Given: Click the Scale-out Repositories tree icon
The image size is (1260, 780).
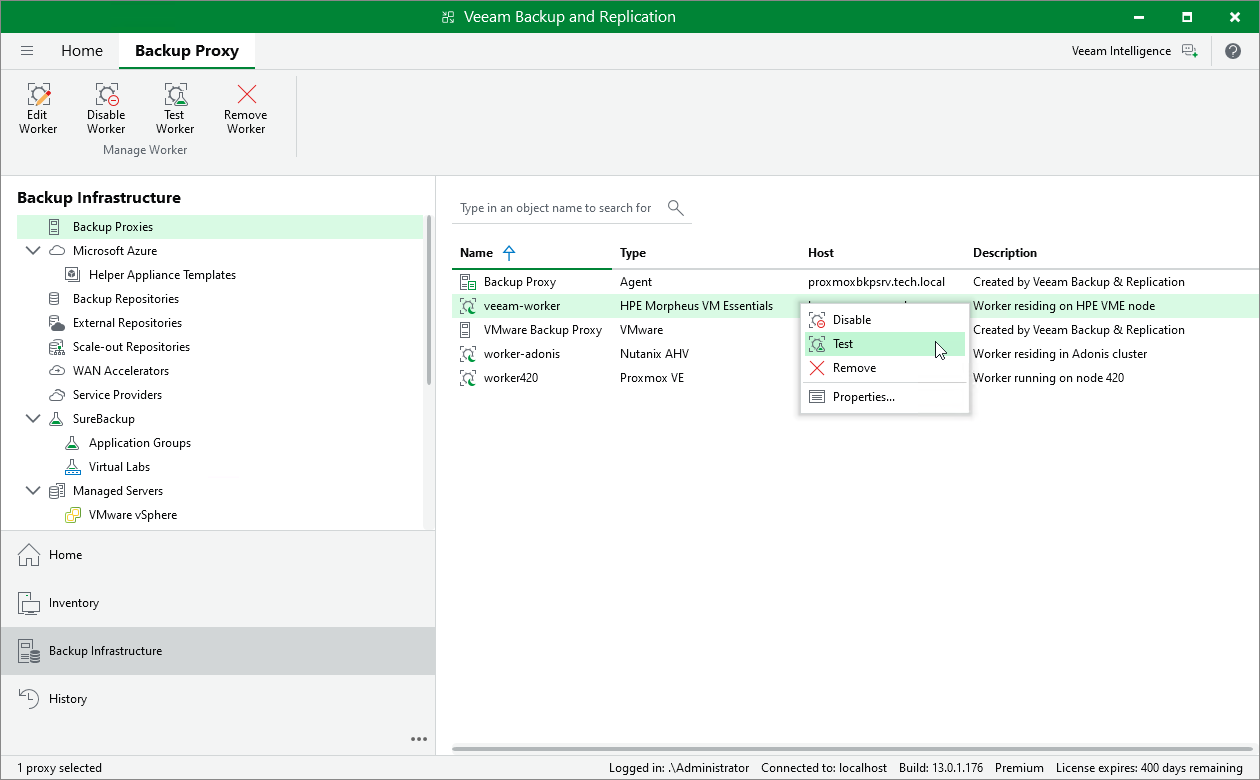Looking at the screenshot, I should 55,347.
